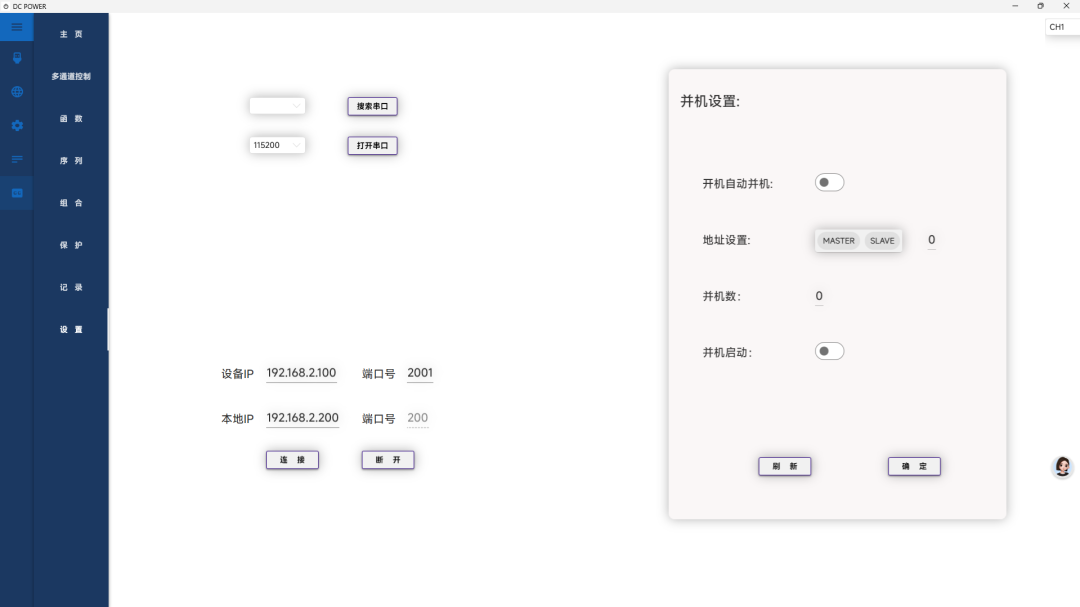The width and height of the screenshot is (1080, 607).
Task: Click the 设备IP address field
Action: (302, 374)
